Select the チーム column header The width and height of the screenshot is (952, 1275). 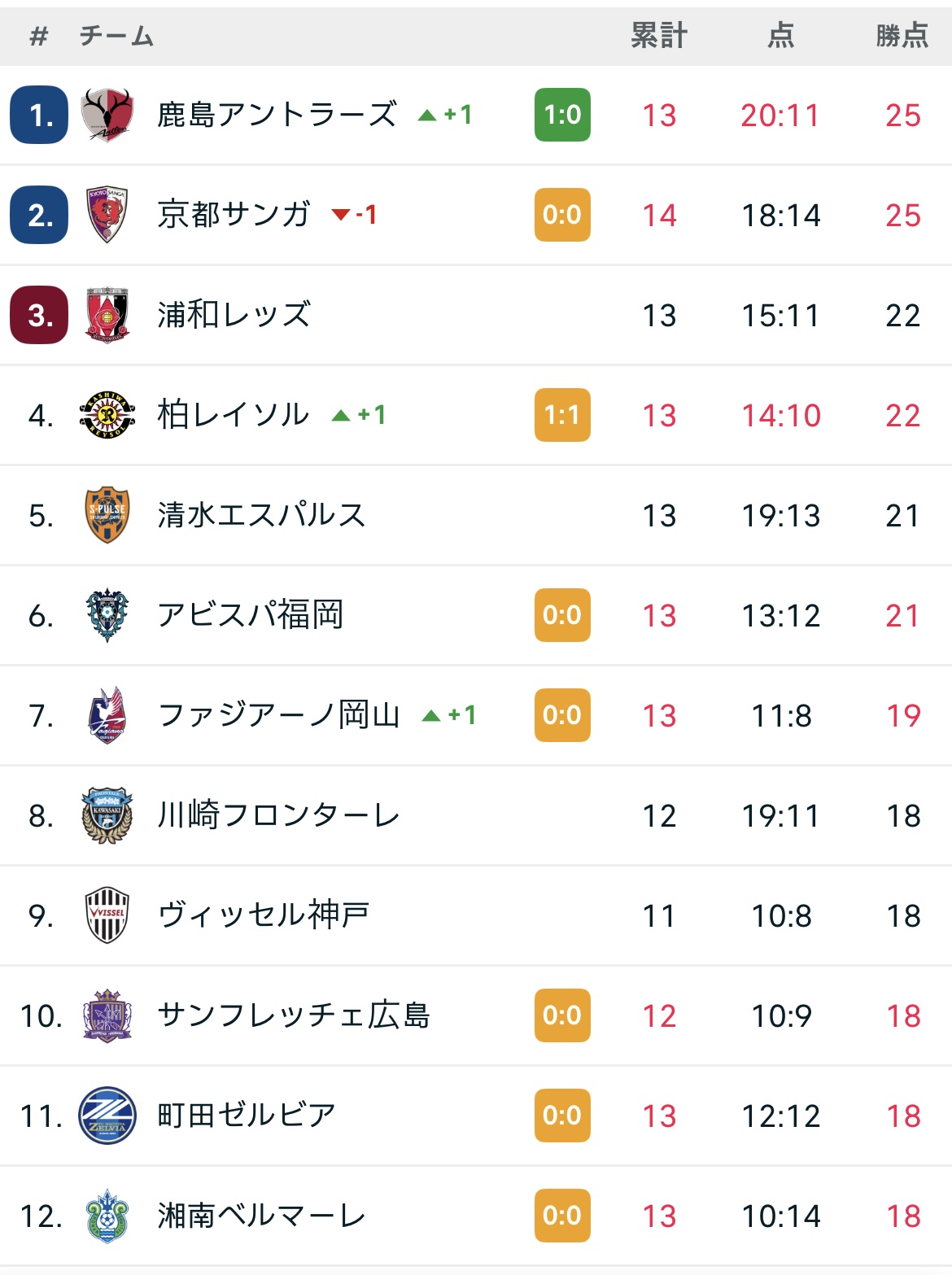click(x=116, y=37)
